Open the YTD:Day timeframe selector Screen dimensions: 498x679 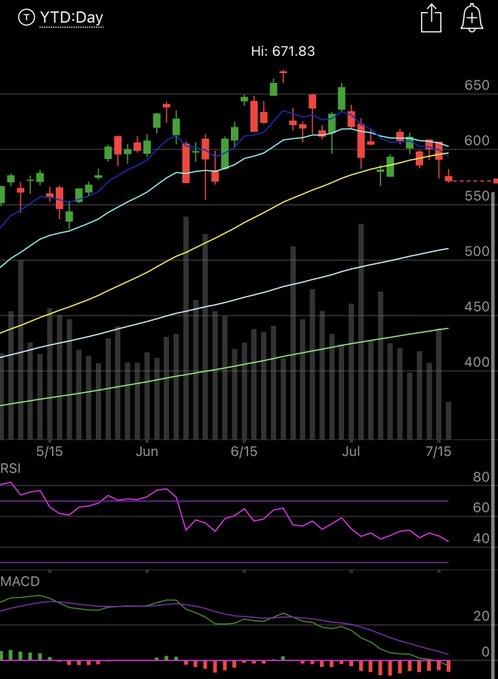click(x=71, y=18)
